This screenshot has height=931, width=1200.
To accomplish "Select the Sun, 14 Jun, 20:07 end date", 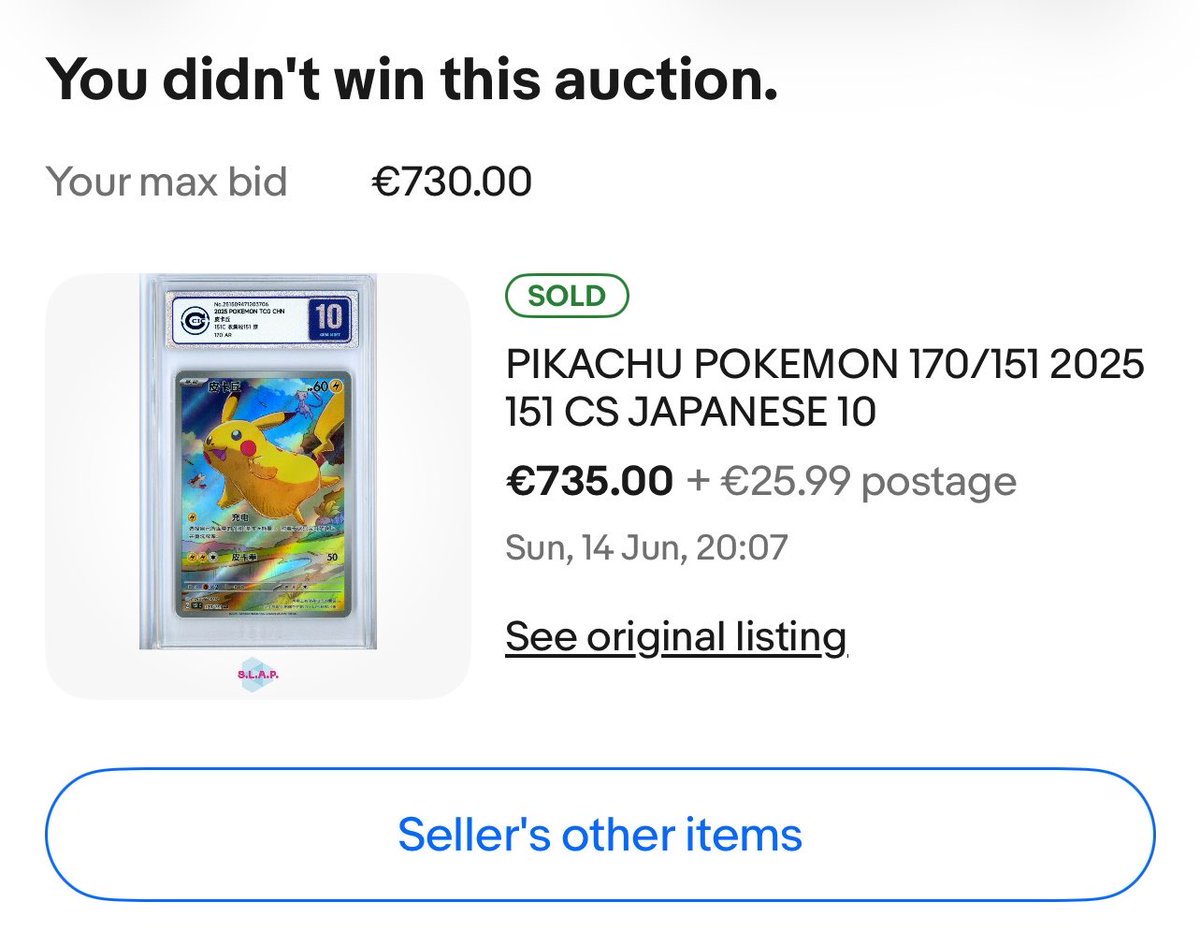I will [647, 548].
